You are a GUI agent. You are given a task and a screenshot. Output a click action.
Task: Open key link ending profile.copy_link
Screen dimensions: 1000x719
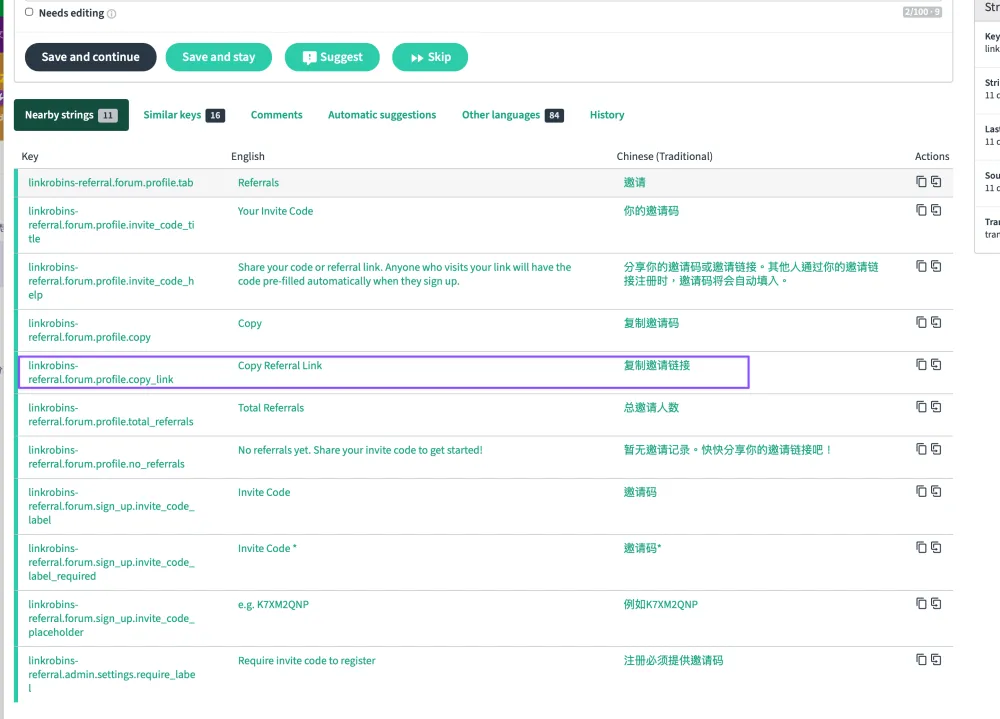pos(101,373)
